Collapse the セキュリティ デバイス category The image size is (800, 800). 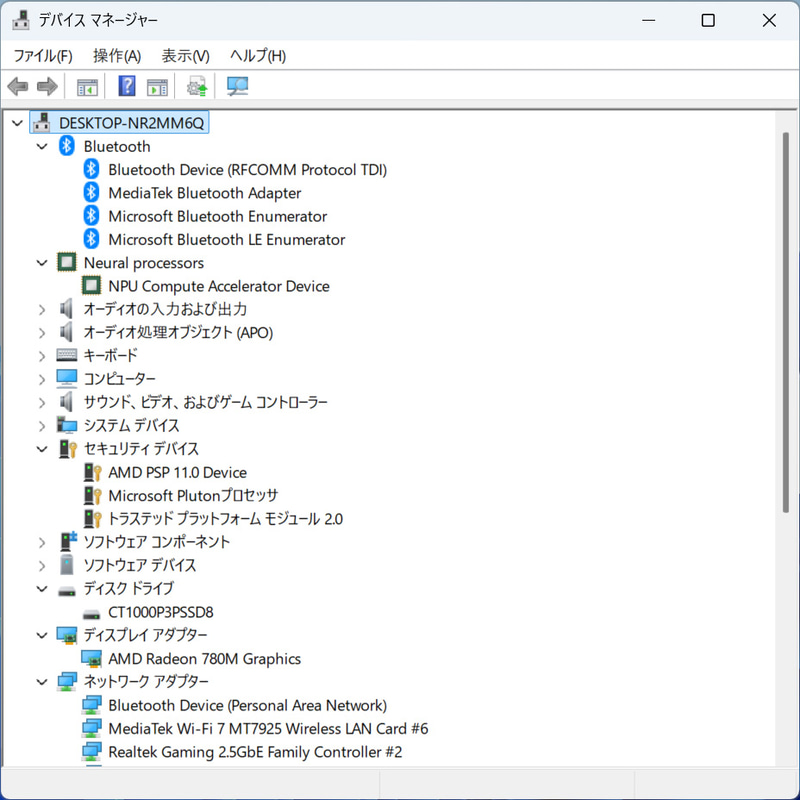[42, 448]
